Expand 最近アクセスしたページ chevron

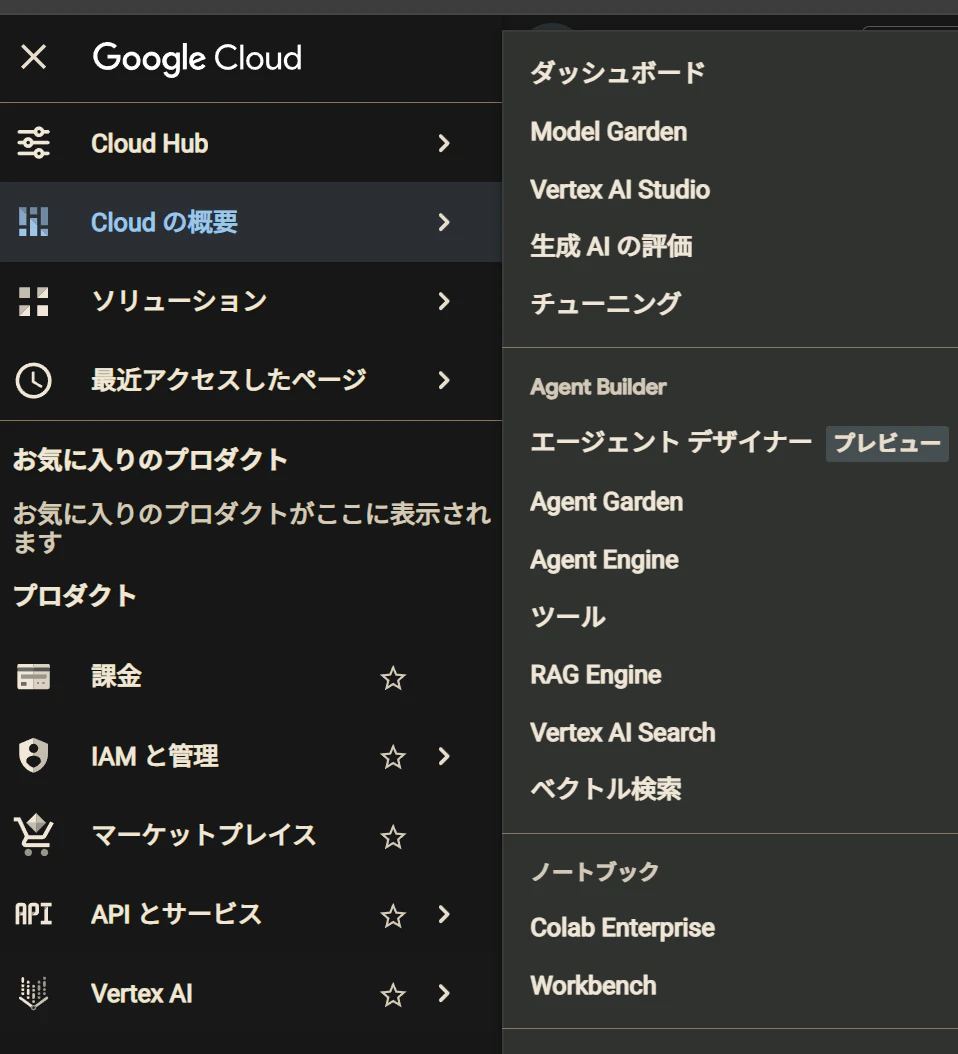tap(444, 380)
